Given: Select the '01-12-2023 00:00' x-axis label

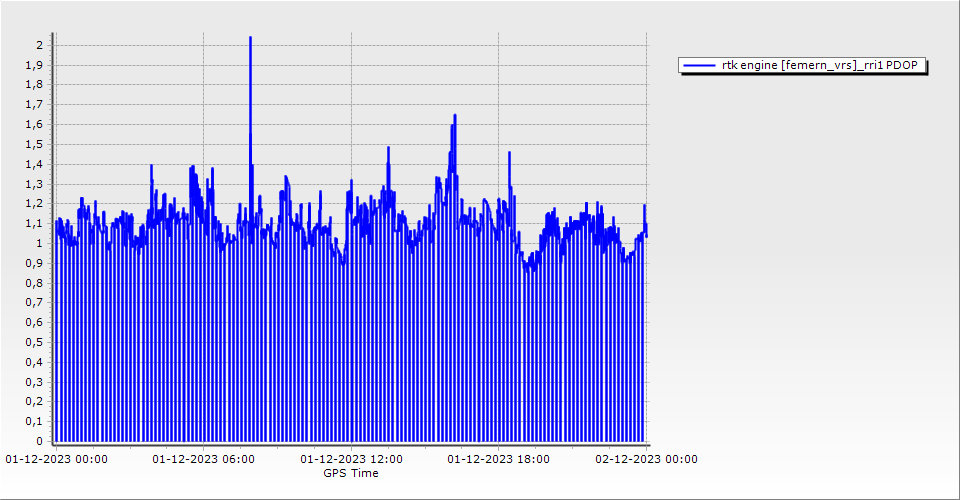Looking at the screenshot, I should coord(57,459).
